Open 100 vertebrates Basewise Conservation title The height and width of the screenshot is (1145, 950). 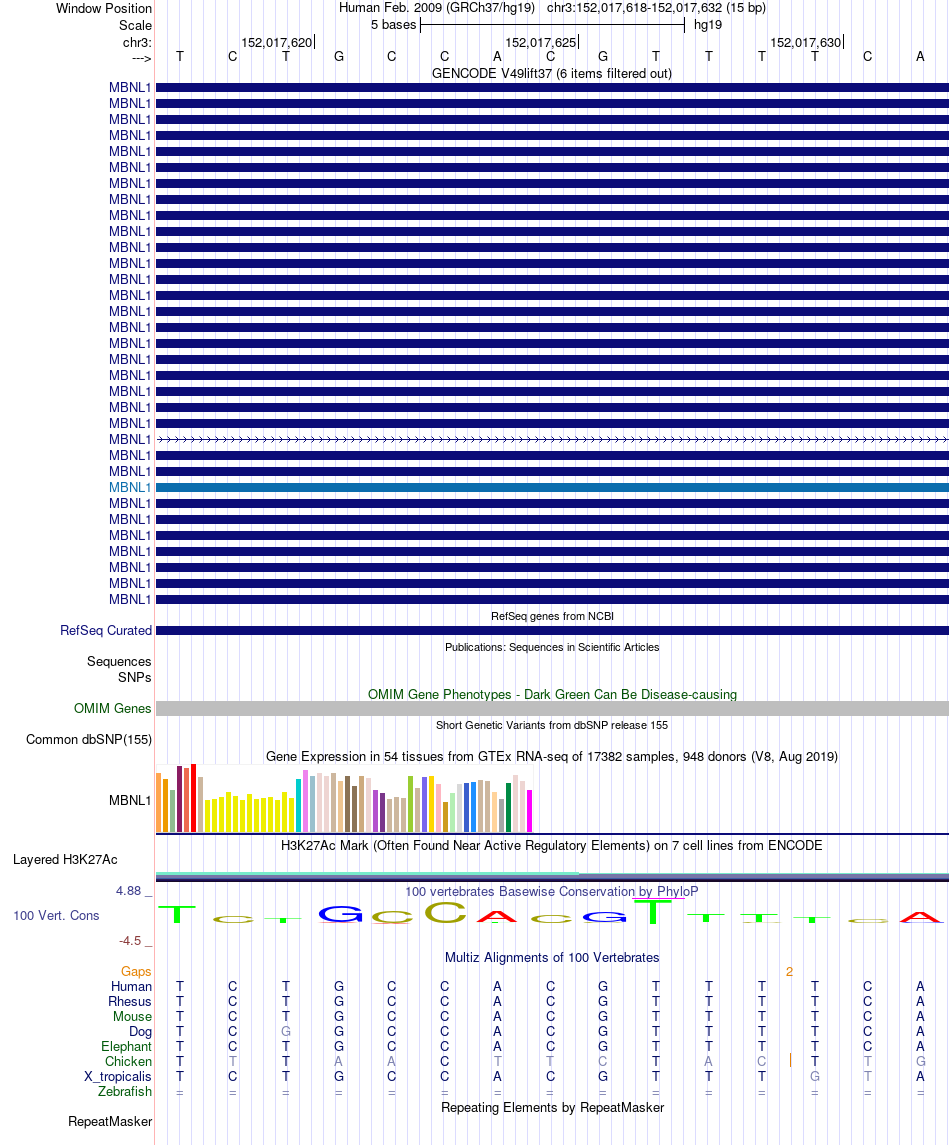[551, 892]
